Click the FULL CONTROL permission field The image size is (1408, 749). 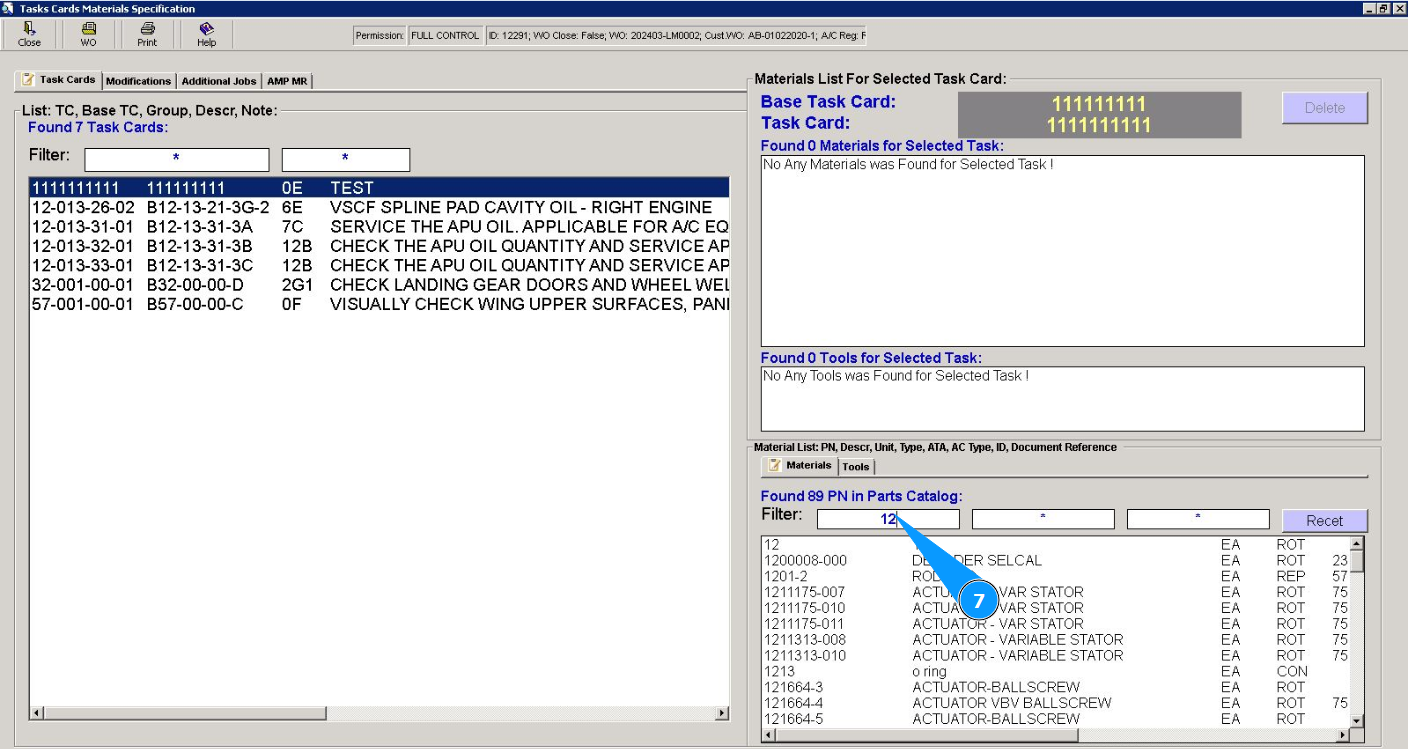445,36
